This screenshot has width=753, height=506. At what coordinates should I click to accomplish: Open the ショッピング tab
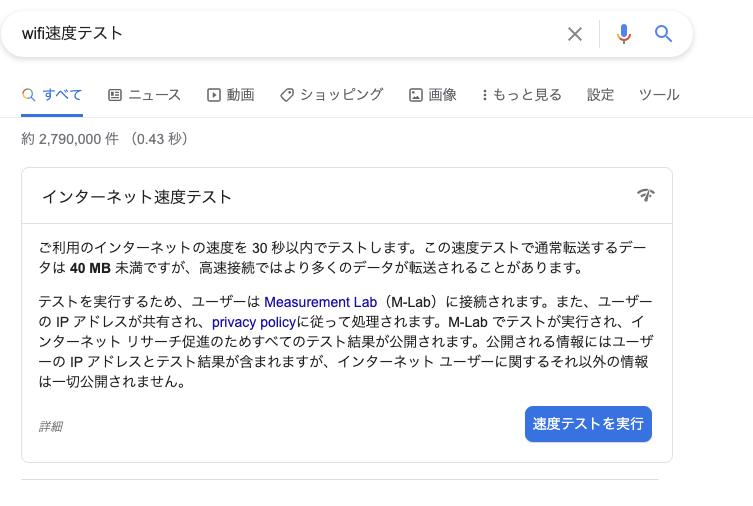tap(341, 95)
